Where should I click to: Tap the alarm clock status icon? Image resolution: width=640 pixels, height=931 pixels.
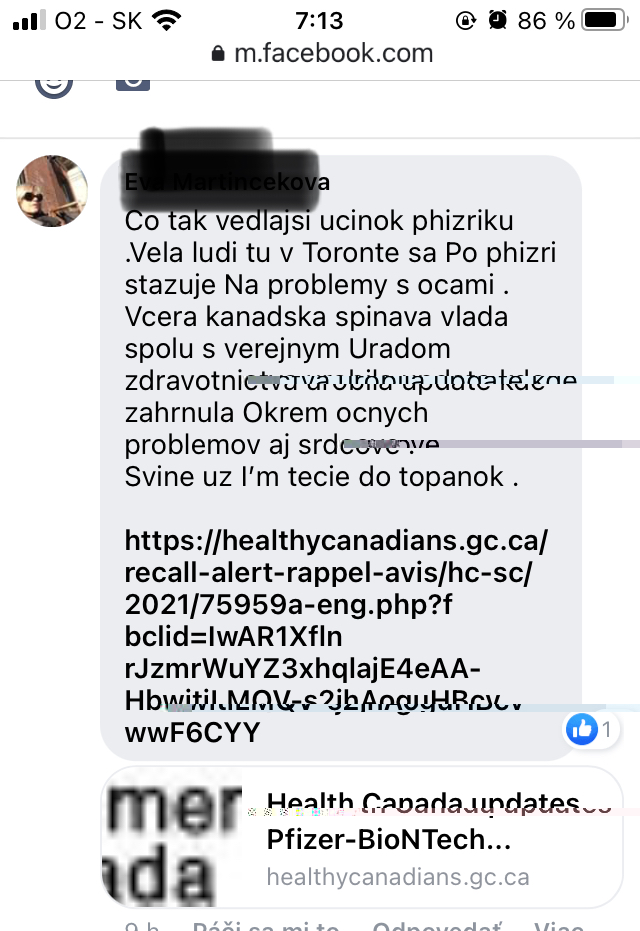(x=498, y=21)
